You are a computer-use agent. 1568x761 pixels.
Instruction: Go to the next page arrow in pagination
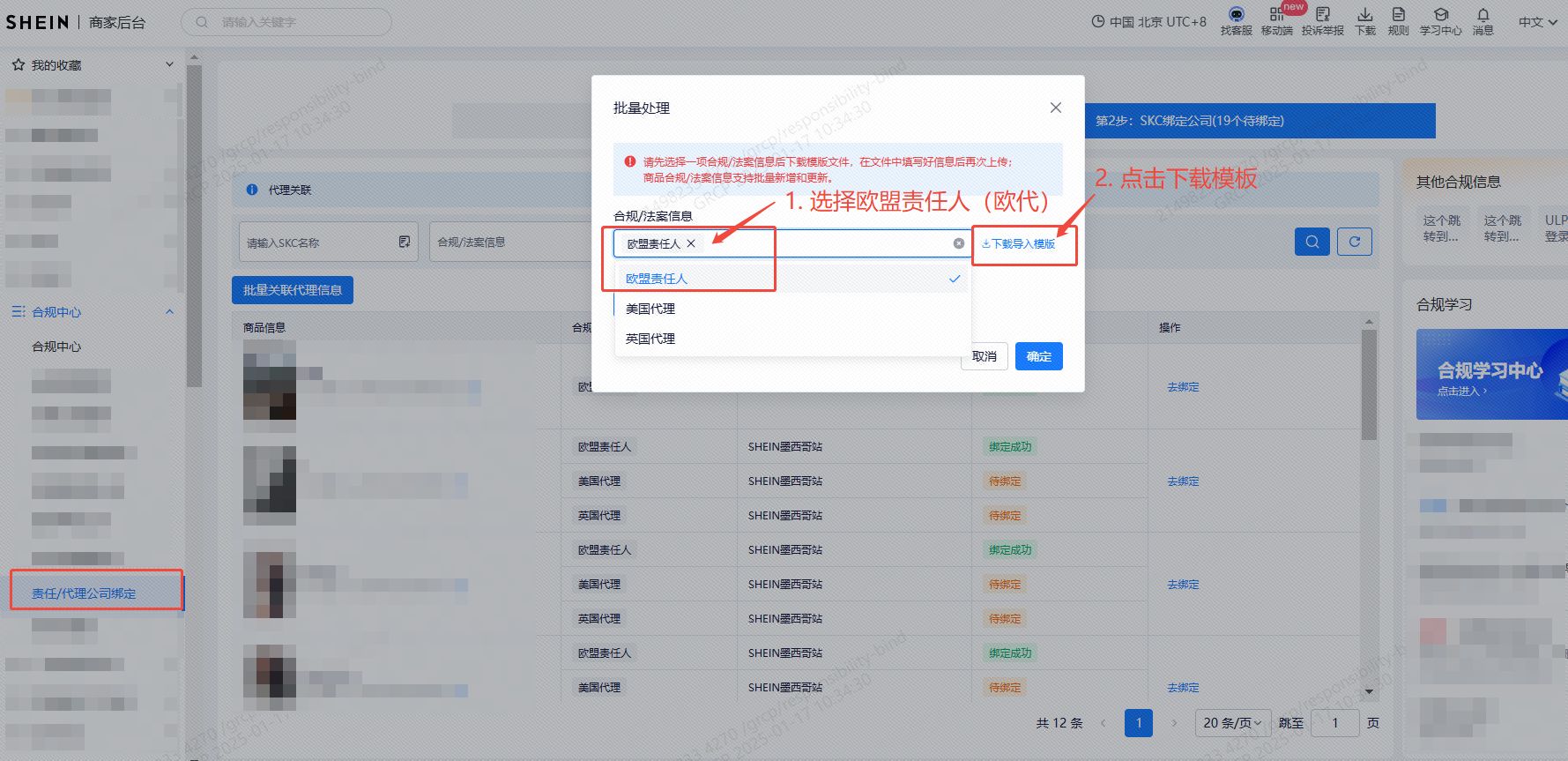coord(1174,723)
